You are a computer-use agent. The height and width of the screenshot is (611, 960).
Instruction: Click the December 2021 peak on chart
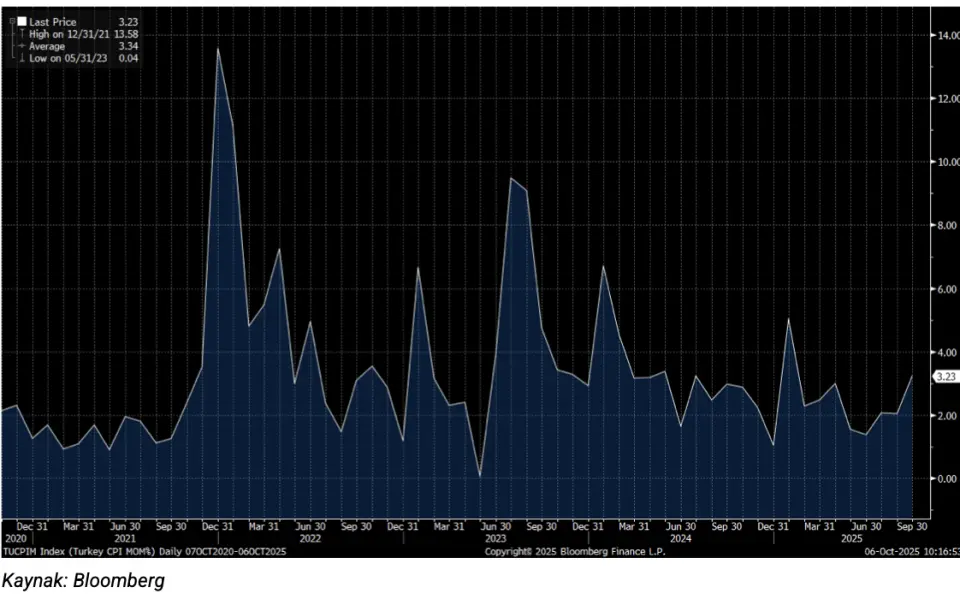click(x=217, y=49)
